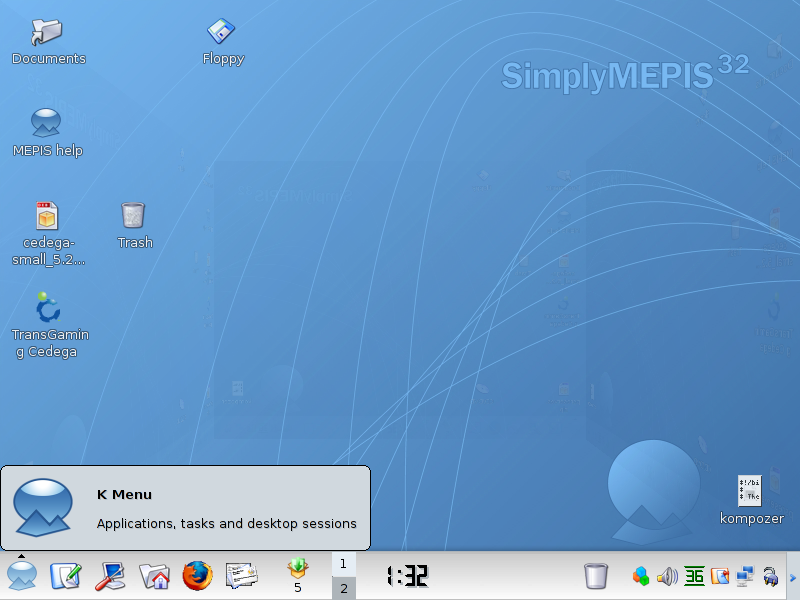Select the MEPIS help desktop shortcut
The width and height of the screenshot is (800, 600).
47,124
